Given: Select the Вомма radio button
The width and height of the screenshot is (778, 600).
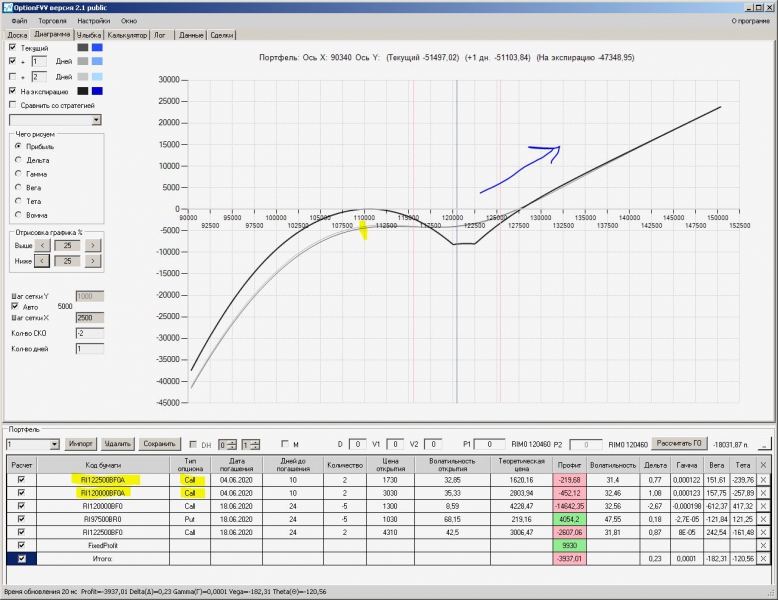Looking at the screenshot, I should [x=18, y=215].
